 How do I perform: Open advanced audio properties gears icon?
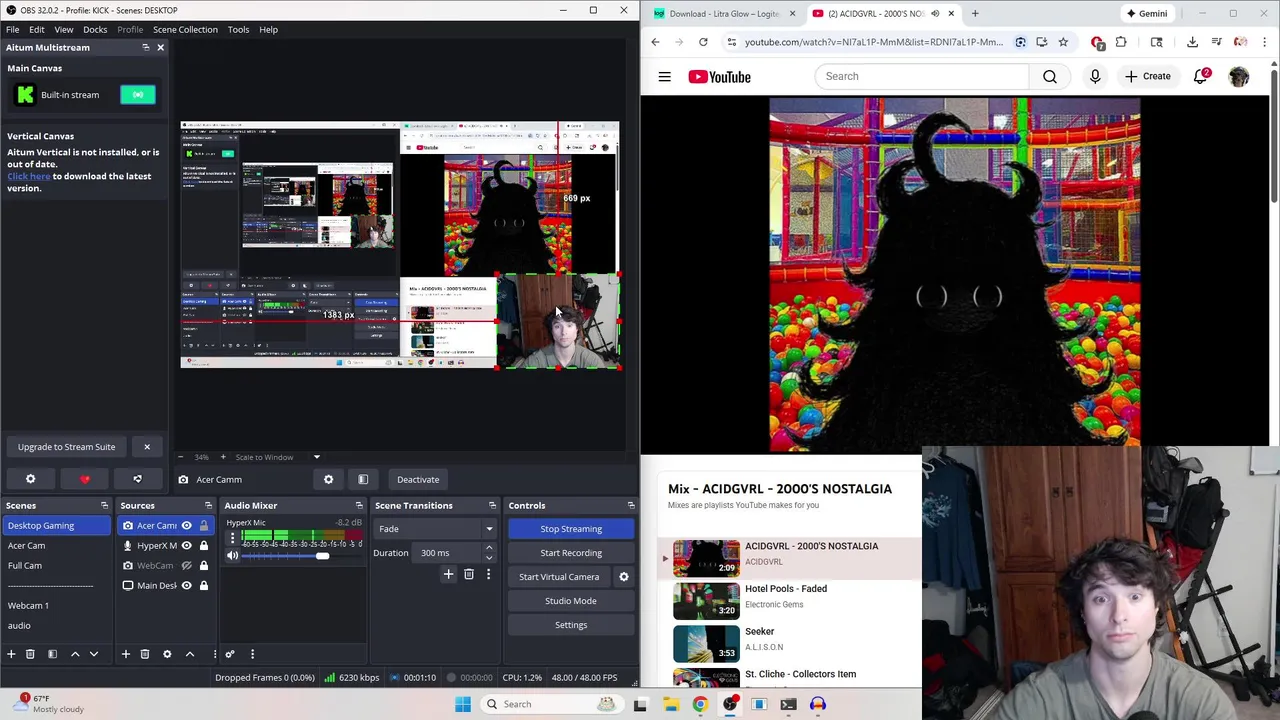(229, 654)
